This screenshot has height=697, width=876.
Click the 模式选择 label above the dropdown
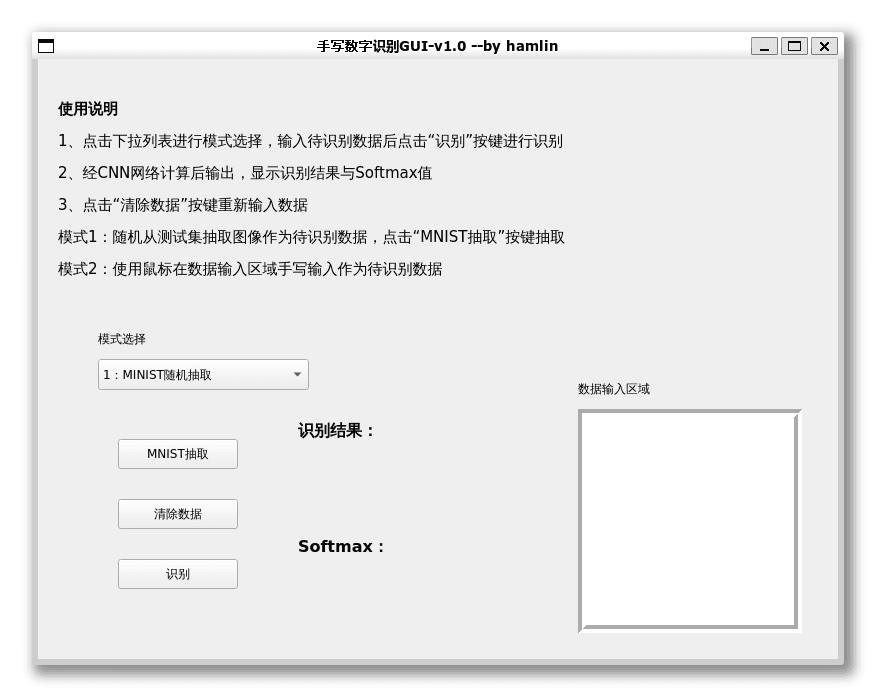point(120,340)
